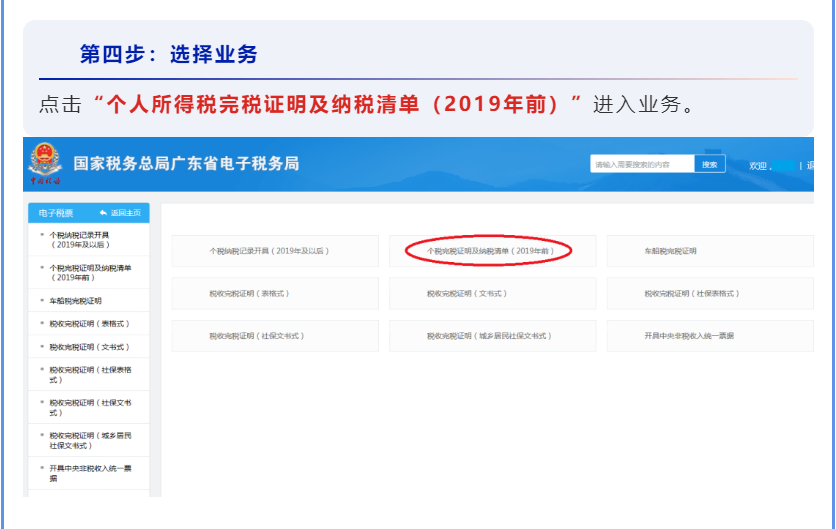Image resolution: width=836 pixels, height=529 pixels.
Task: Select the 电子税票 sidebar header tab
Action: [x=57, y=213]
